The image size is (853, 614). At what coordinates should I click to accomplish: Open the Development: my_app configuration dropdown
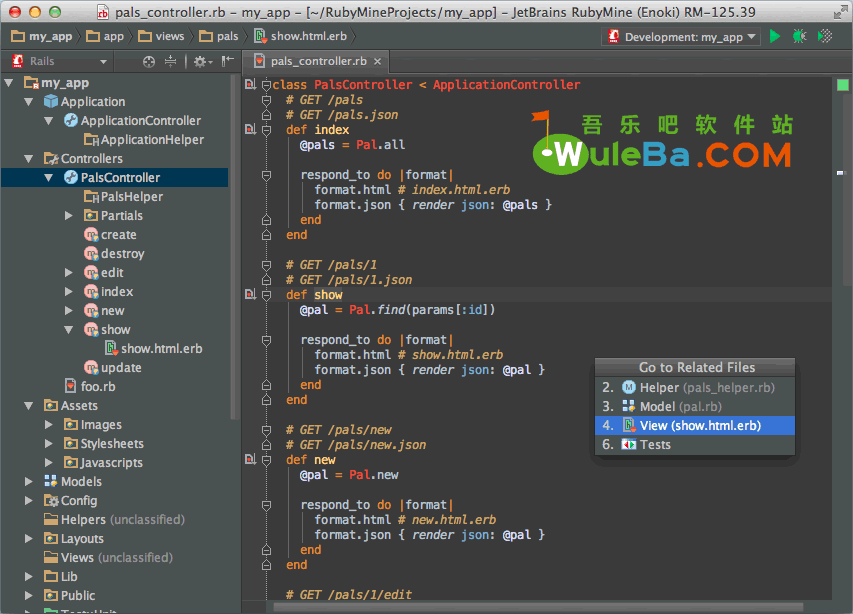point(751,37)
